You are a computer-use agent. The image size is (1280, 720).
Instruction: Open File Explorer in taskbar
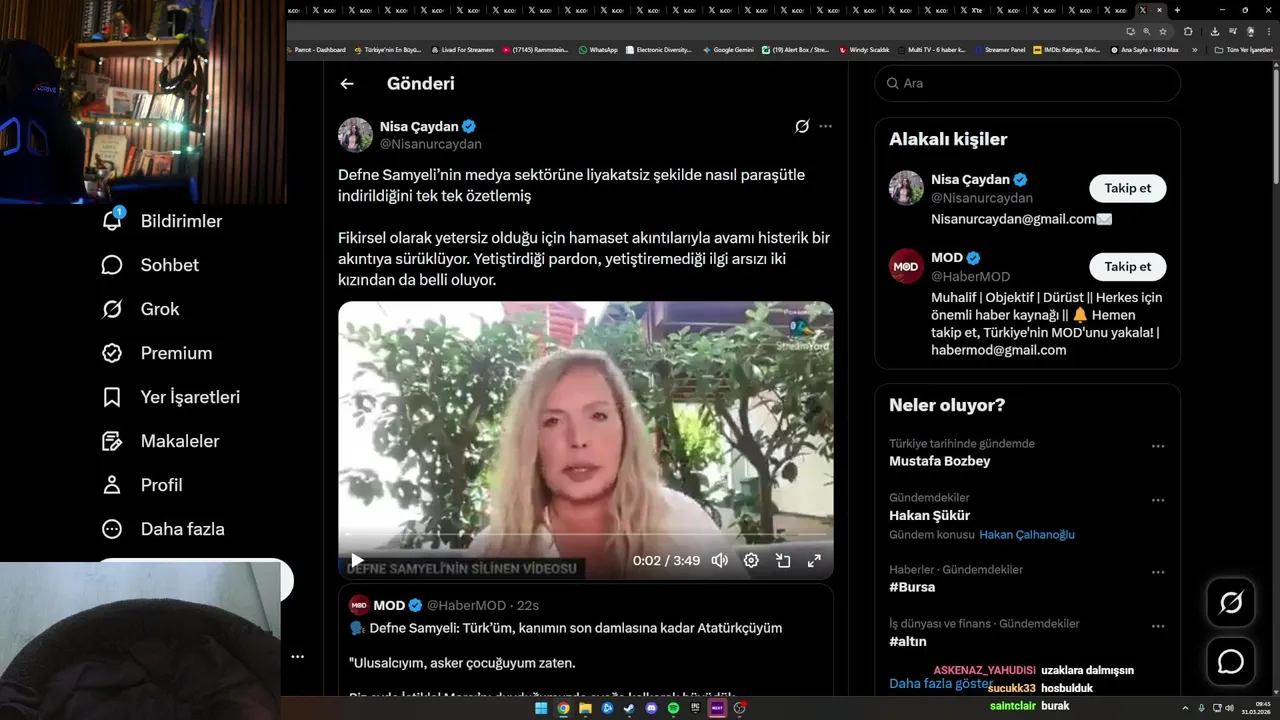585,708
